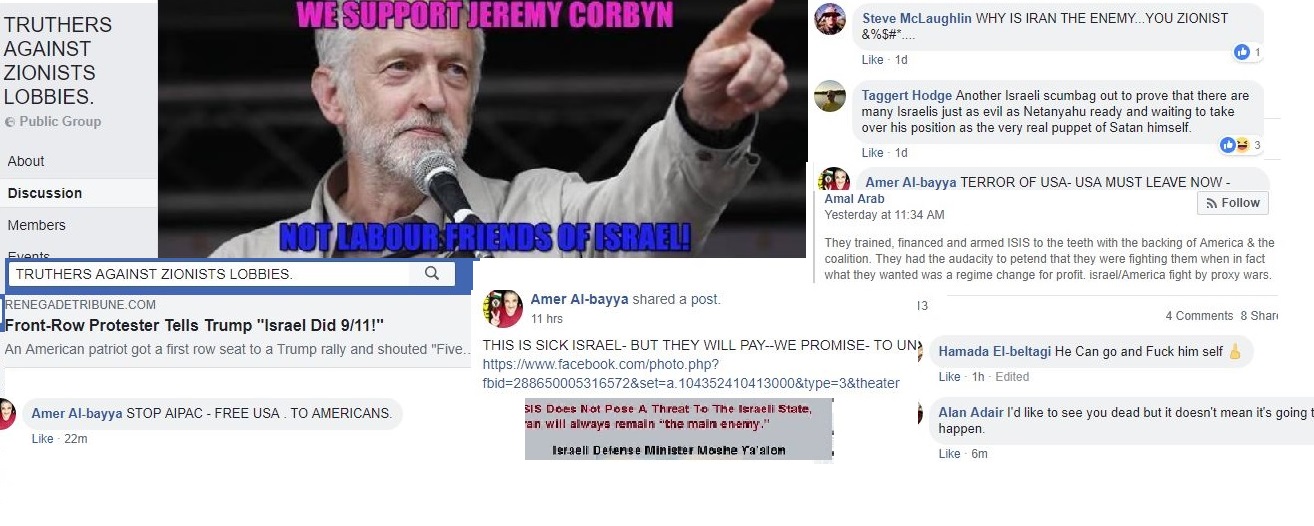The image size is (1314, 526).
Task: Click Steve McLaughlin's profile avatar
Action: 830,20
